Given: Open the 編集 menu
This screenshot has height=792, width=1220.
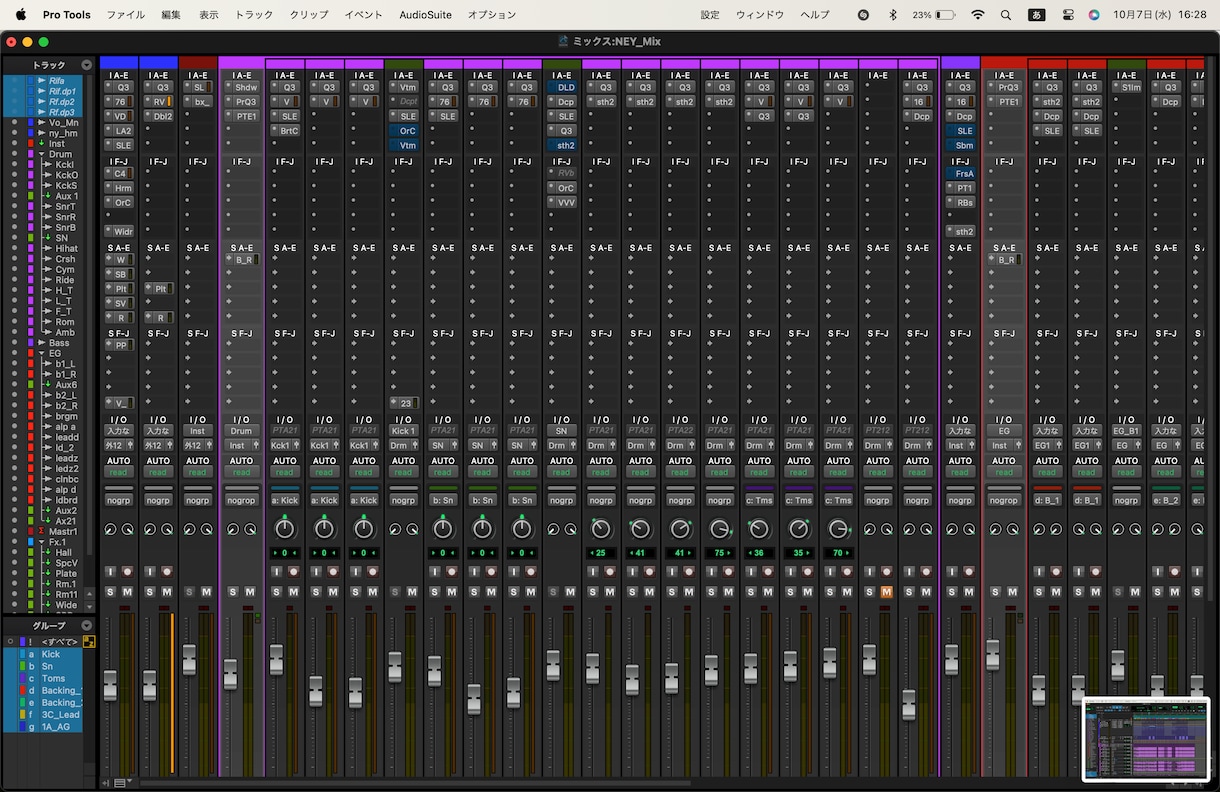Looking at the screenshot, I should point(171,15).
